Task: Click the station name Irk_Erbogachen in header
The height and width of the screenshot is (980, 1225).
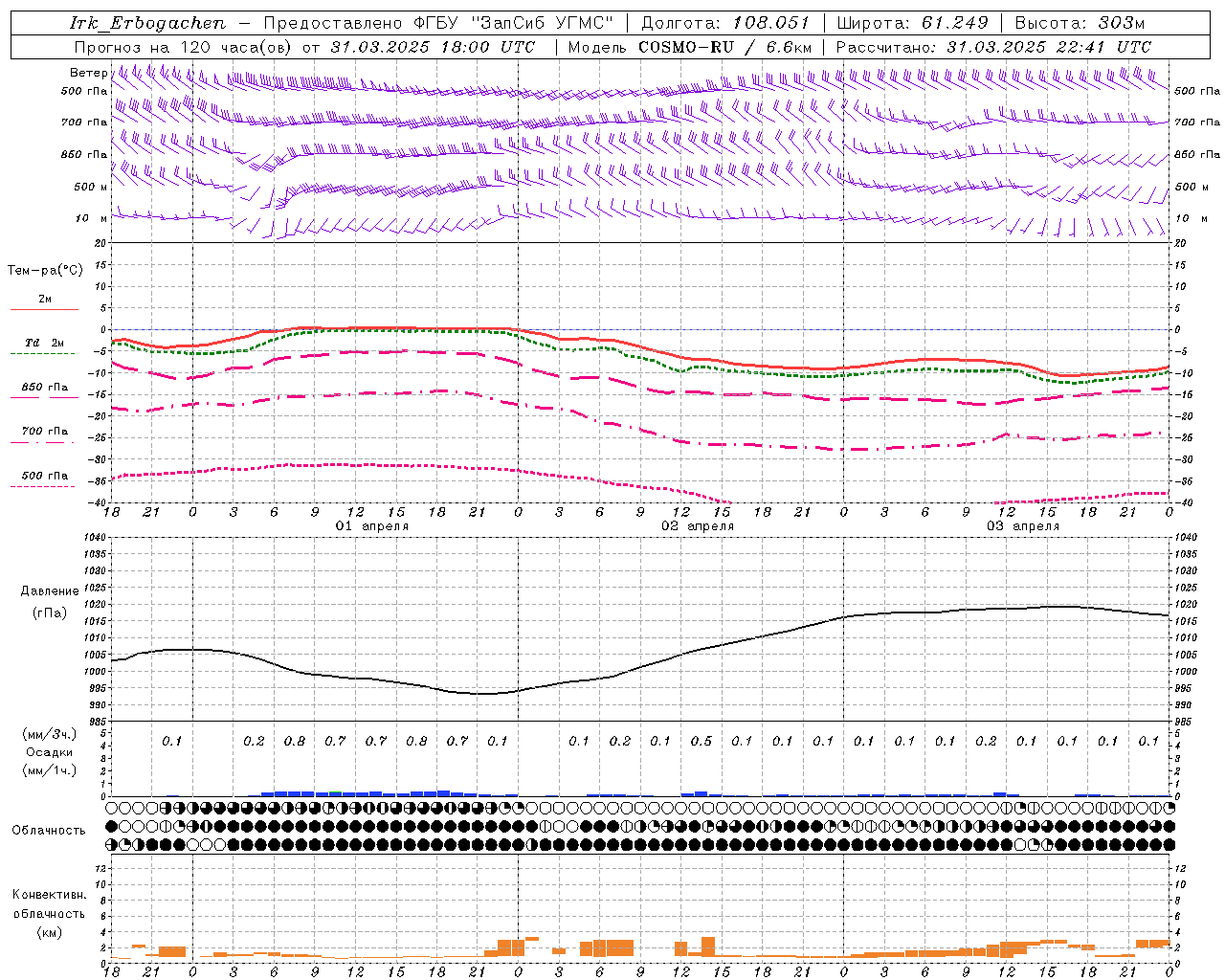Action: pyautogui.click(x=148, y=23)
